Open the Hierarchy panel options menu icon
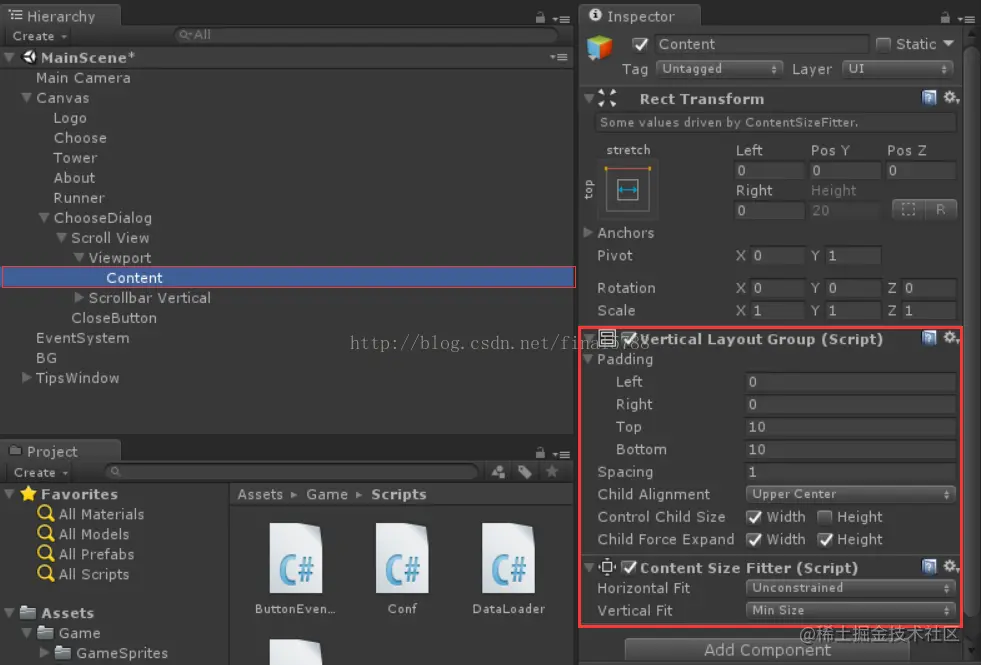981x665 pixels. [561, 19]
